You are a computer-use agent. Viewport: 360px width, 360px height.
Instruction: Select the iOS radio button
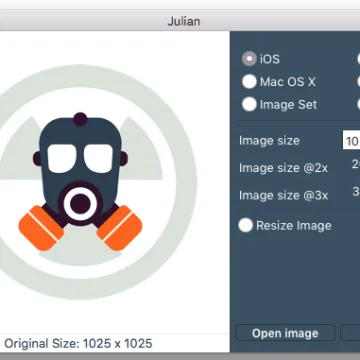point(249,59)
